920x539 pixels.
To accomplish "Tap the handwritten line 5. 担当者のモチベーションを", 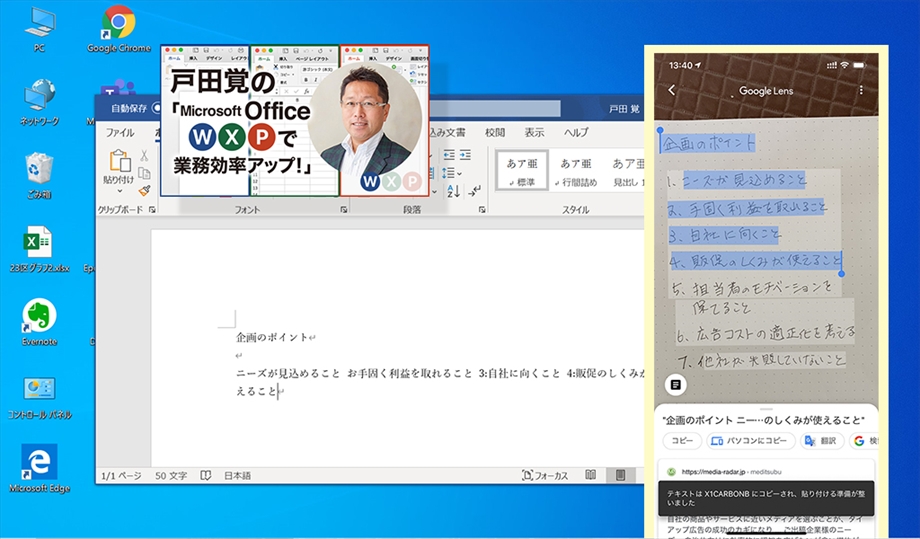I will click(752, 287).
